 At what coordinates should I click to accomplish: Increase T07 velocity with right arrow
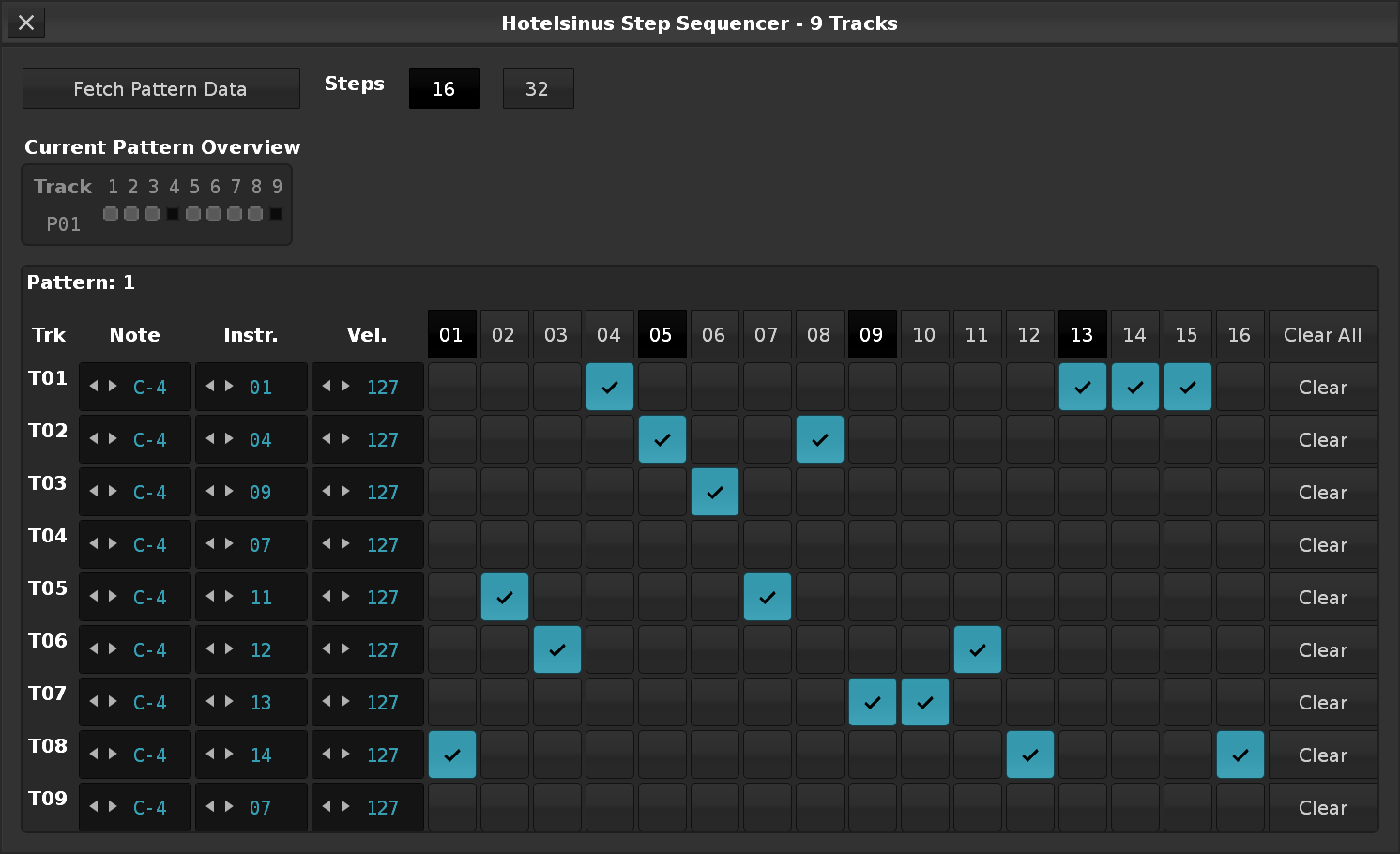[345, 701]
